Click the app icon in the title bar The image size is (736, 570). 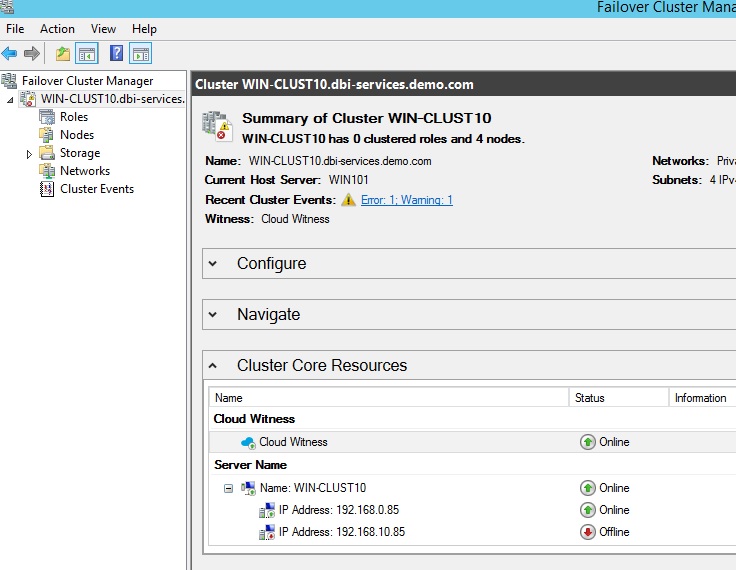click(x=7, y=7)
